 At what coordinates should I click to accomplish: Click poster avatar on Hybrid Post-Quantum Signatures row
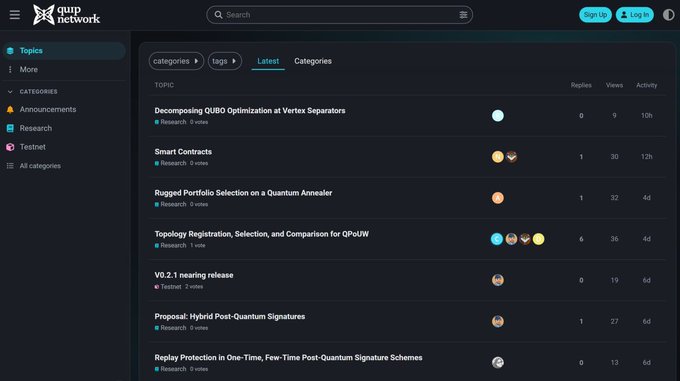pos(497,321)
